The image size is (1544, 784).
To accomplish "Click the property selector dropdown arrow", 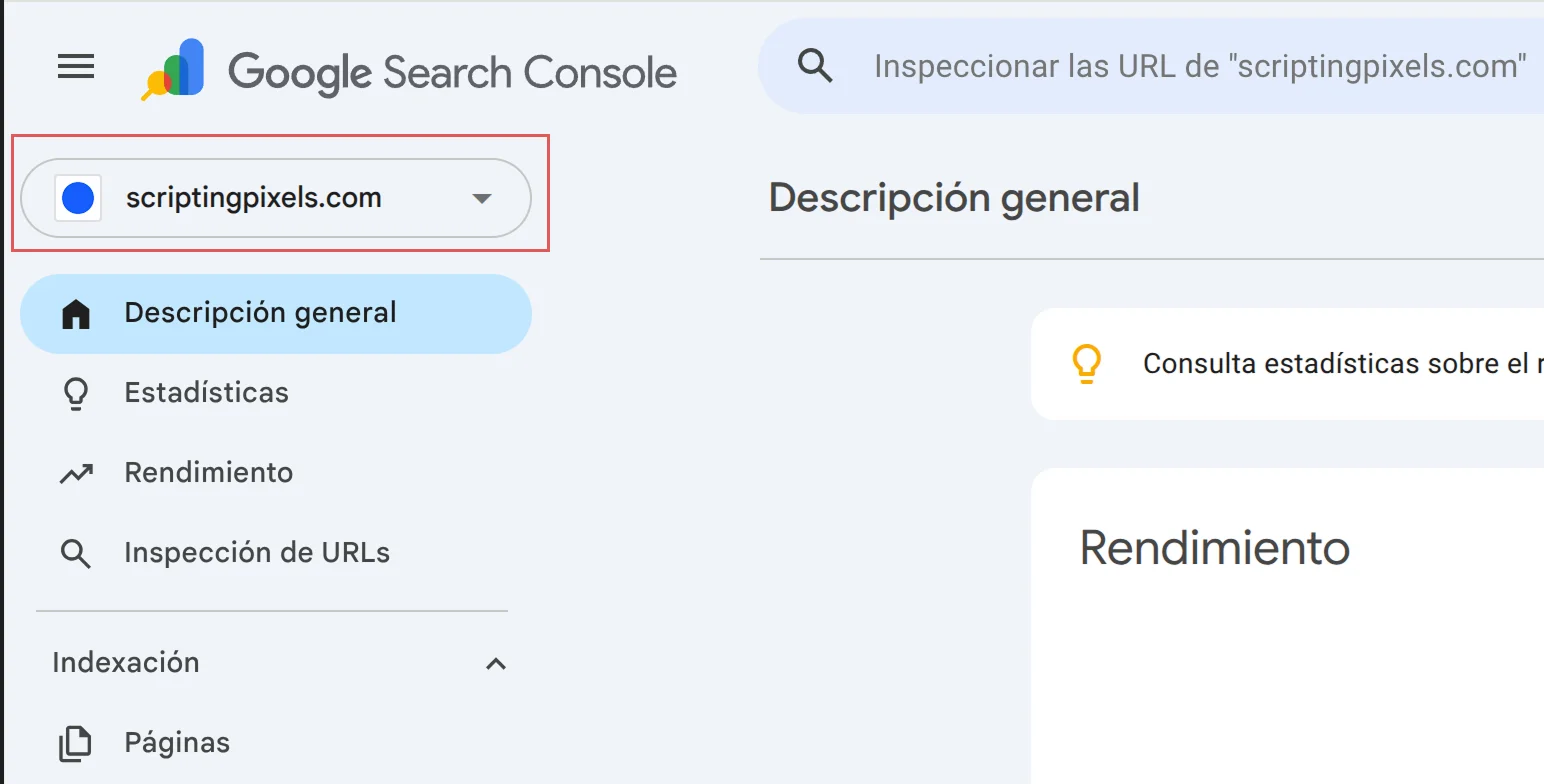I will coord(482,198).
